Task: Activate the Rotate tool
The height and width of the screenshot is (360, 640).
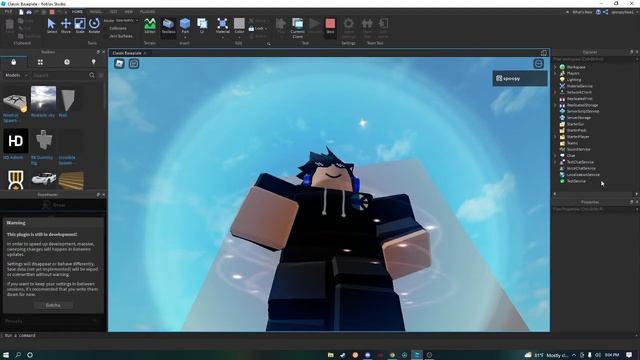Action: (x=94, y=26)
